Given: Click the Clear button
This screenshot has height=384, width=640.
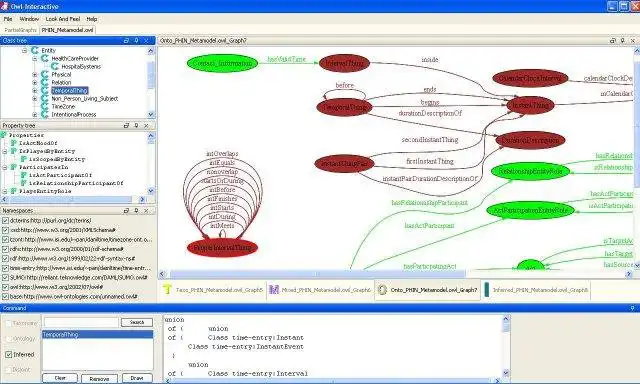Looking at the screenshot, I should click(60, 378).
